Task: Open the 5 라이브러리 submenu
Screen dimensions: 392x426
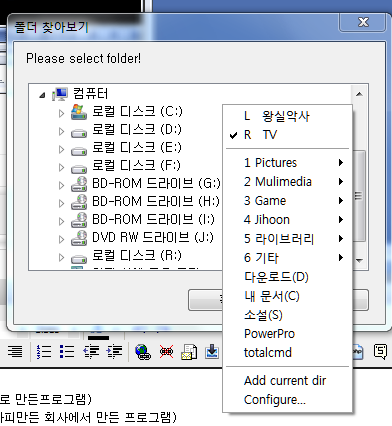Action: click(x=287, y=239)
